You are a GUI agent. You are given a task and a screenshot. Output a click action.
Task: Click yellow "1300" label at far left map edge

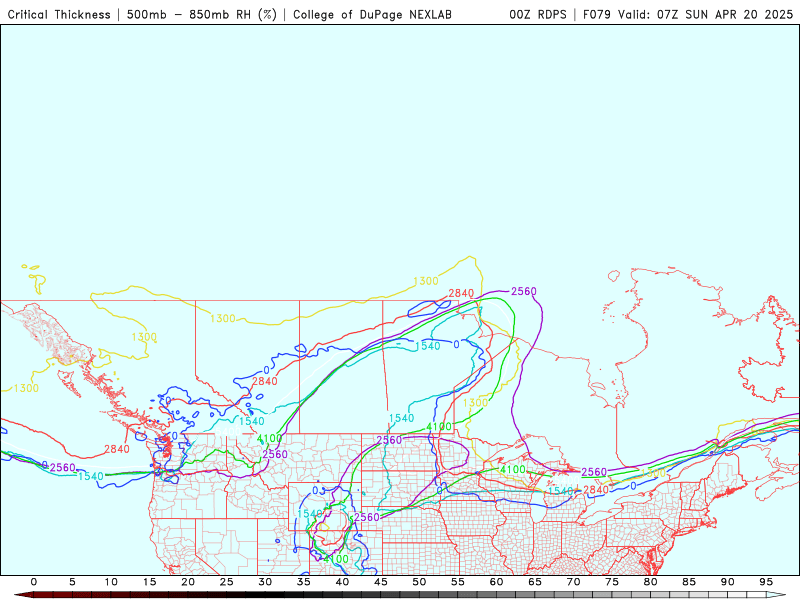26,388
